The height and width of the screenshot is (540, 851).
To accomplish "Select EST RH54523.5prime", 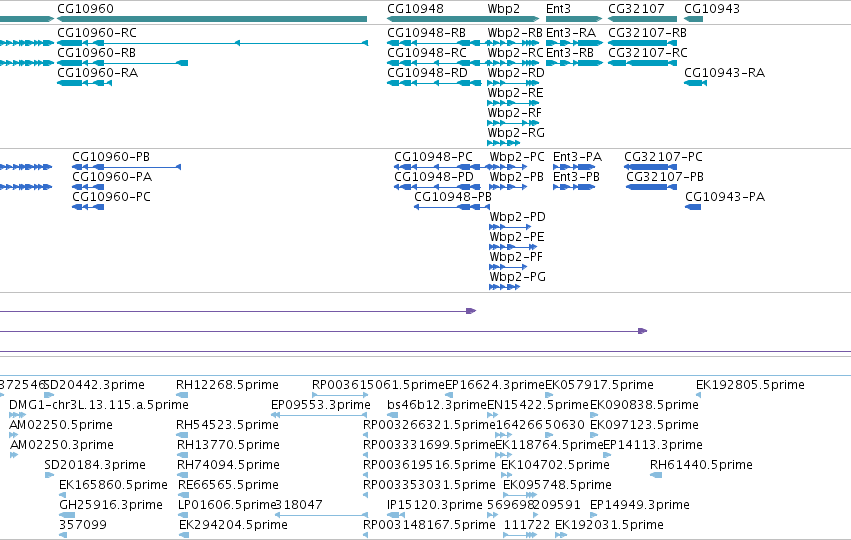I will (227, 425).
